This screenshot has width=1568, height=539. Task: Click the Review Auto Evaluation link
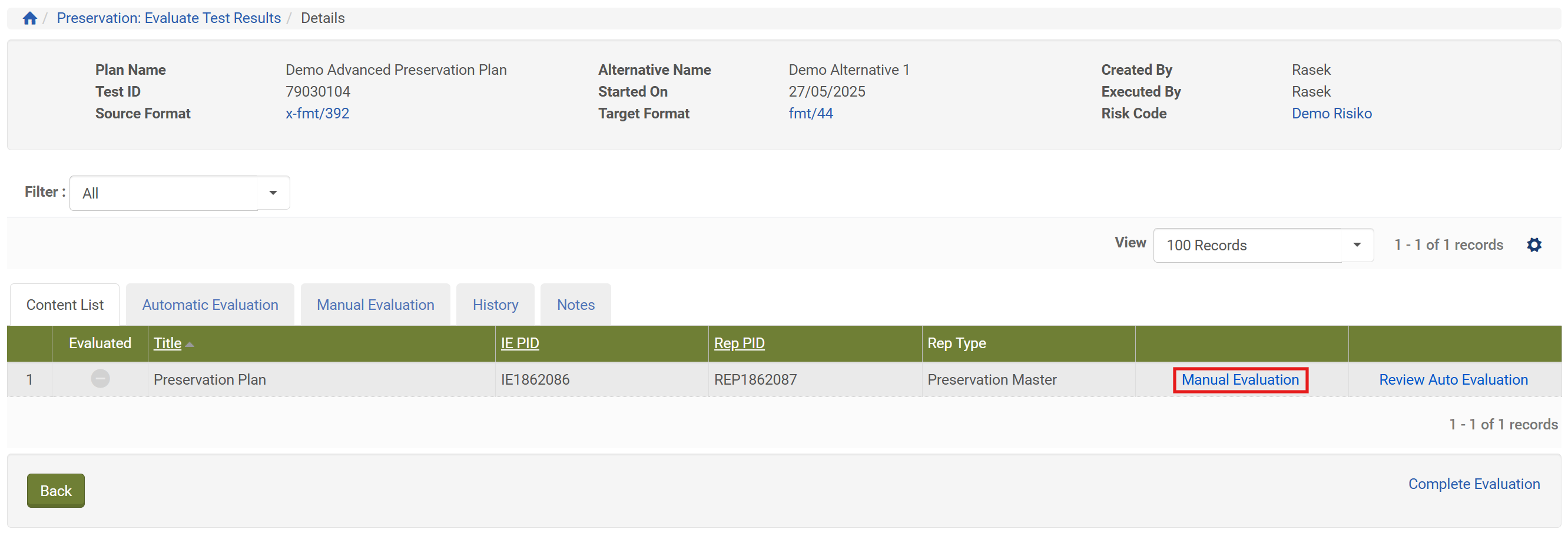(x=1453, y=379)
